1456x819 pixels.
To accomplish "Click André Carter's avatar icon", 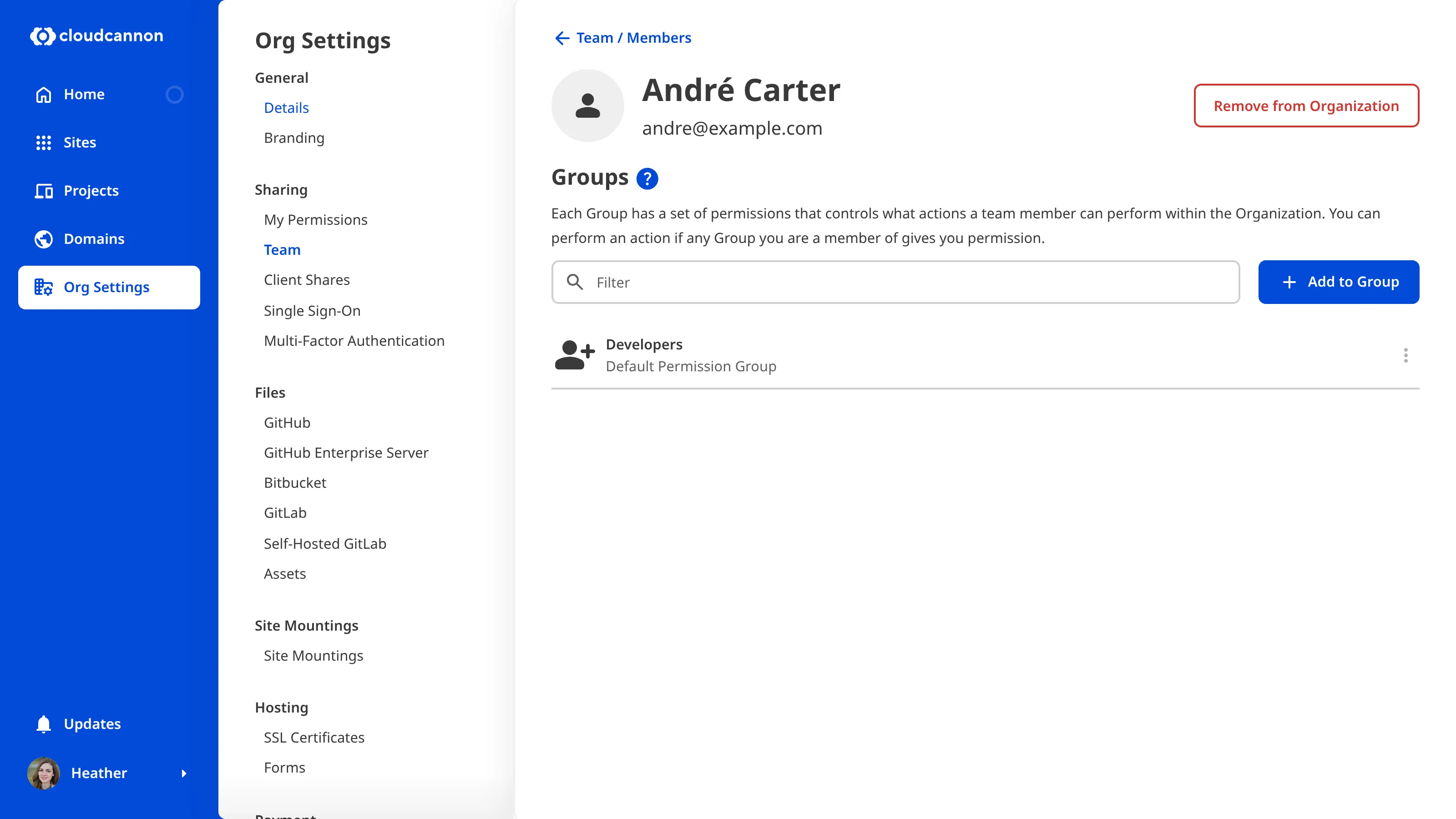I will 588,105.
